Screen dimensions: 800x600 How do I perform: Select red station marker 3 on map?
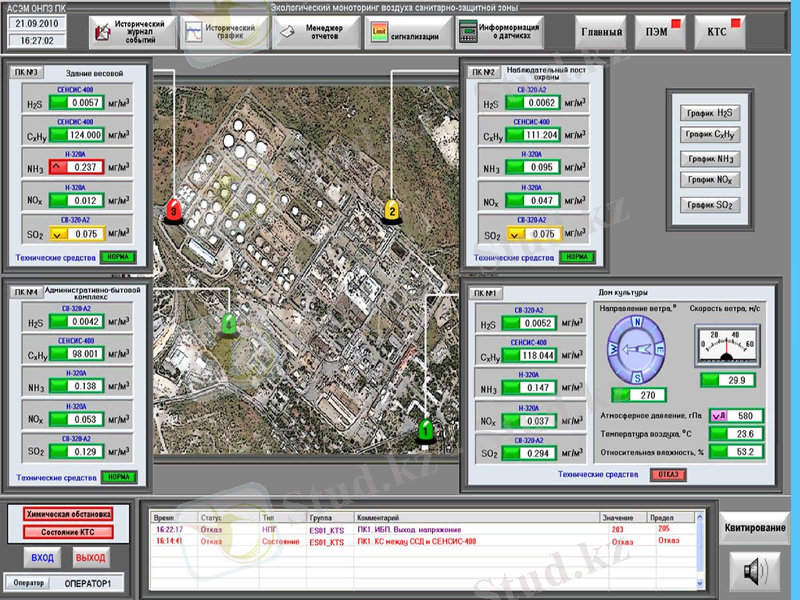[174, 211]
